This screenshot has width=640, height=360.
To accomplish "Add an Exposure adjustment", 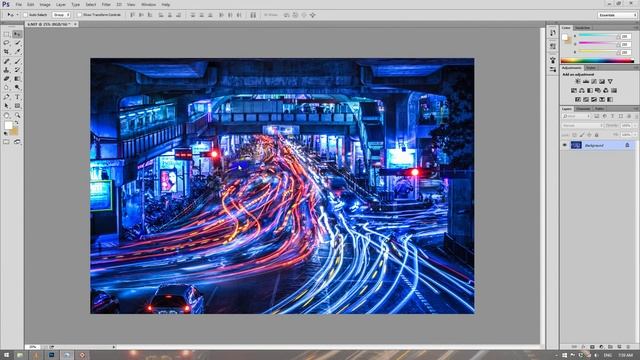I will click(602, 81).
